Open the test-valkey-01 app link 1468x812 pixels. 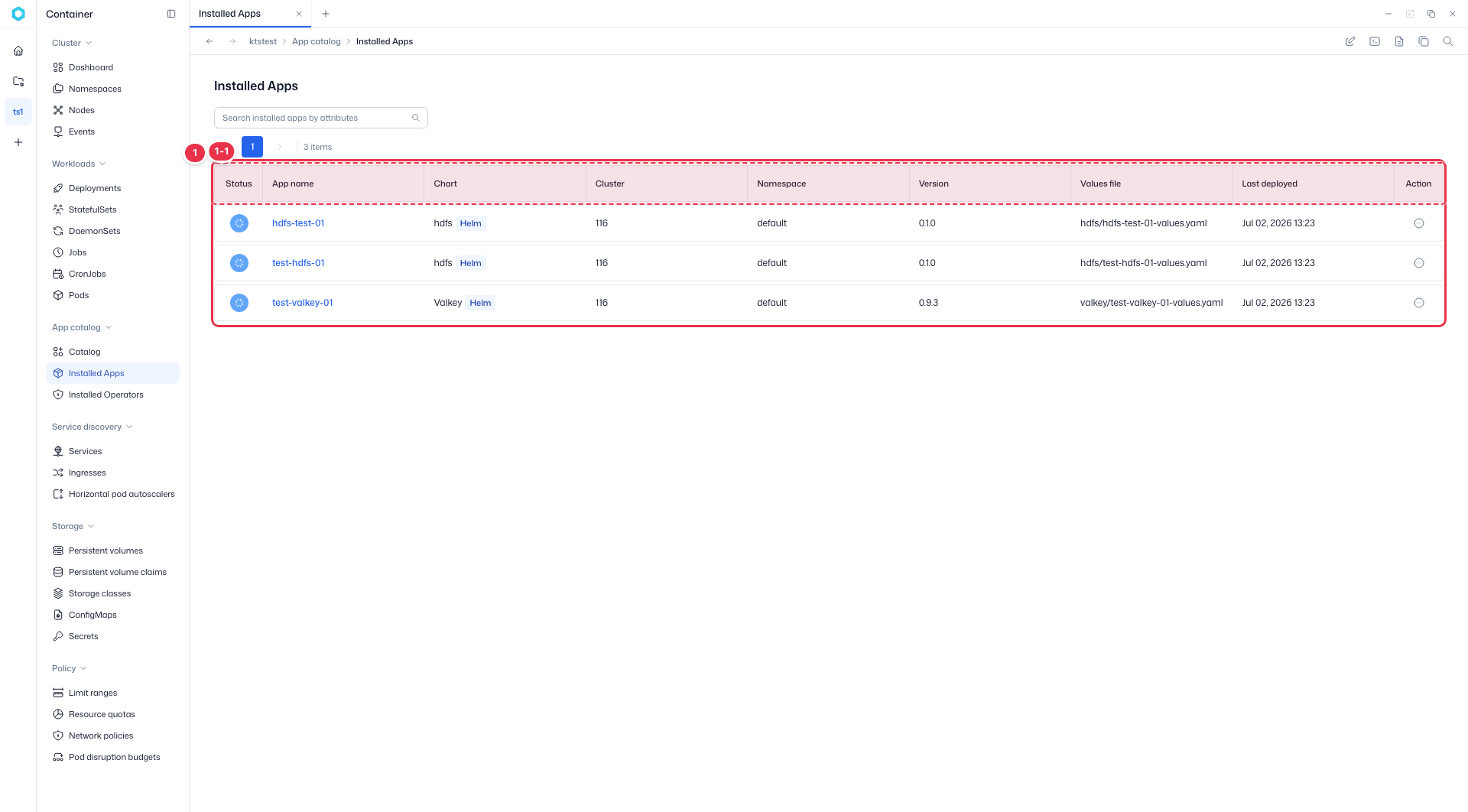[x=303, y=303]
